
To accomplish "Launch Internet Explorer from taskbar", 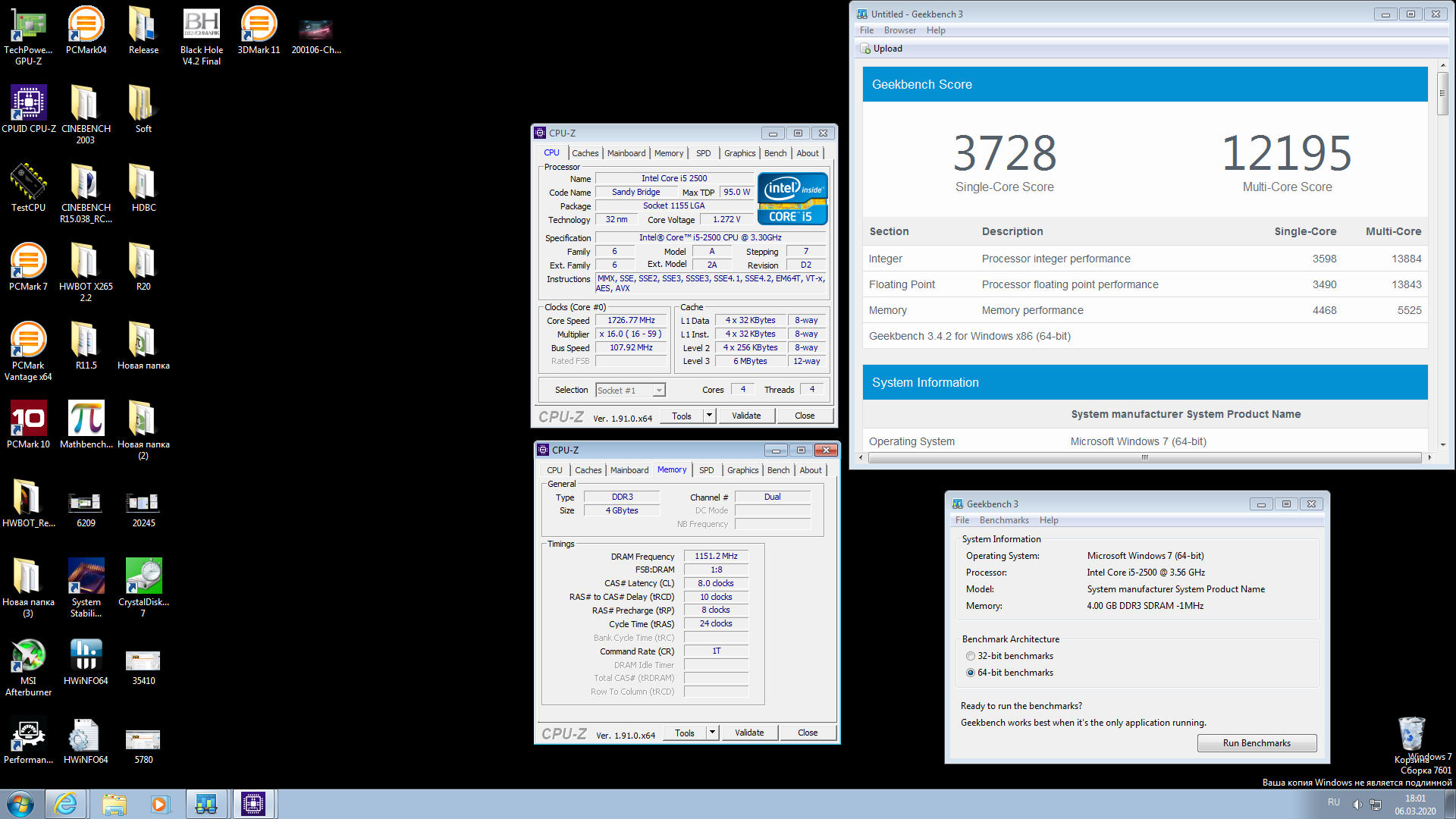I will click(x=66, y=804).
